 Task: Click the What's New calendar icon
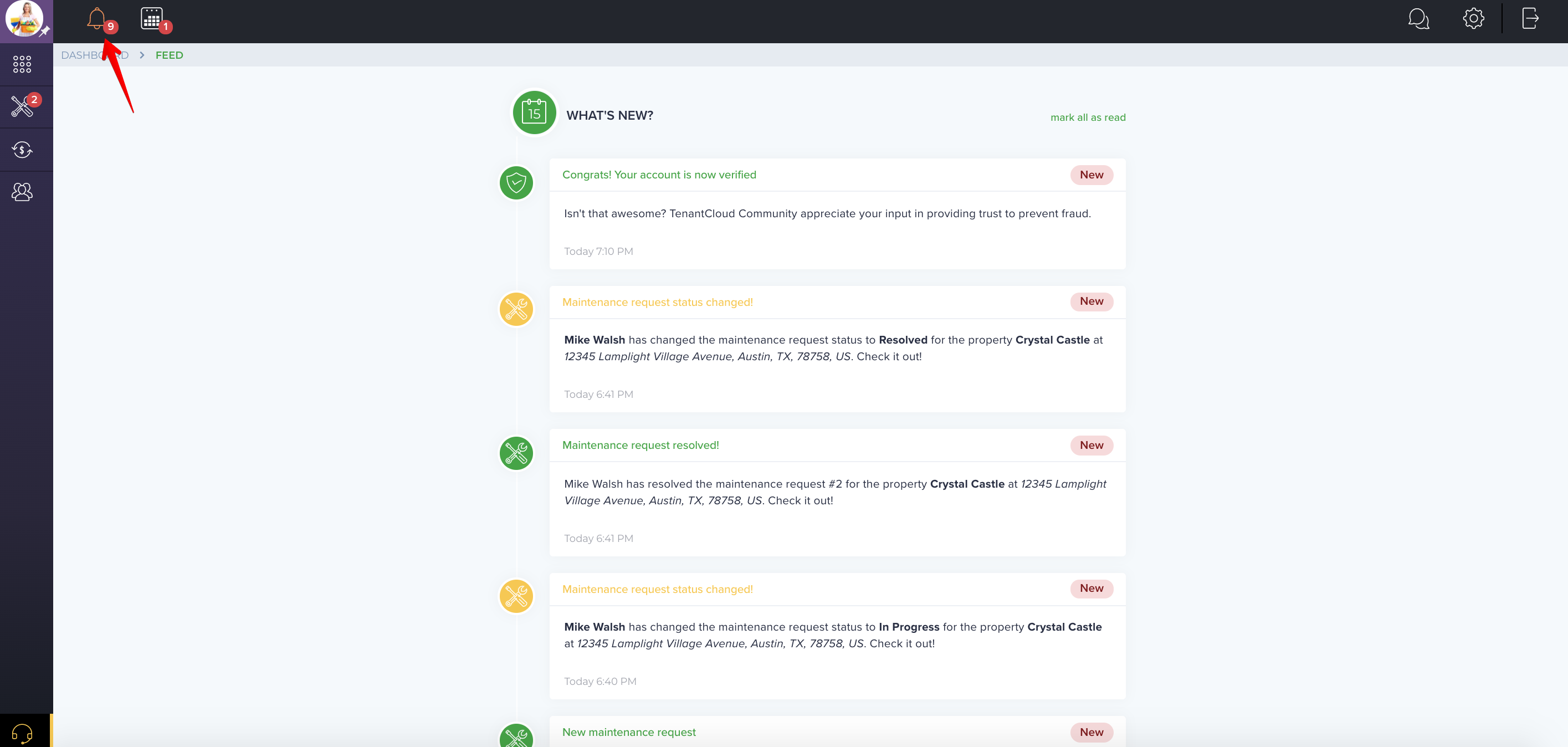click(x=534, y=112)
